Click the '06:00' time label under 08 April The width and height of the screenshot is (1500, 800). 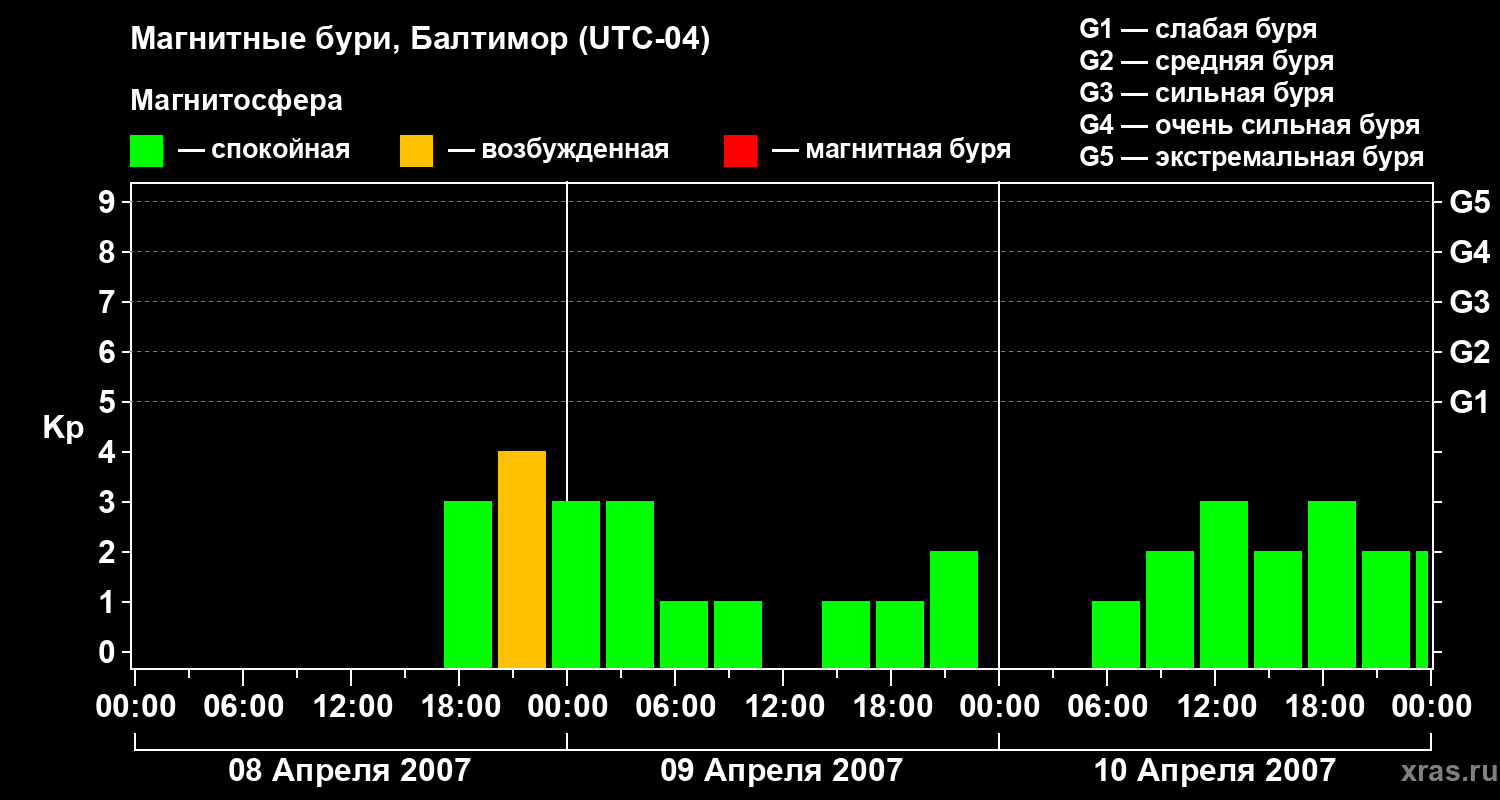[x=244, y=707]
